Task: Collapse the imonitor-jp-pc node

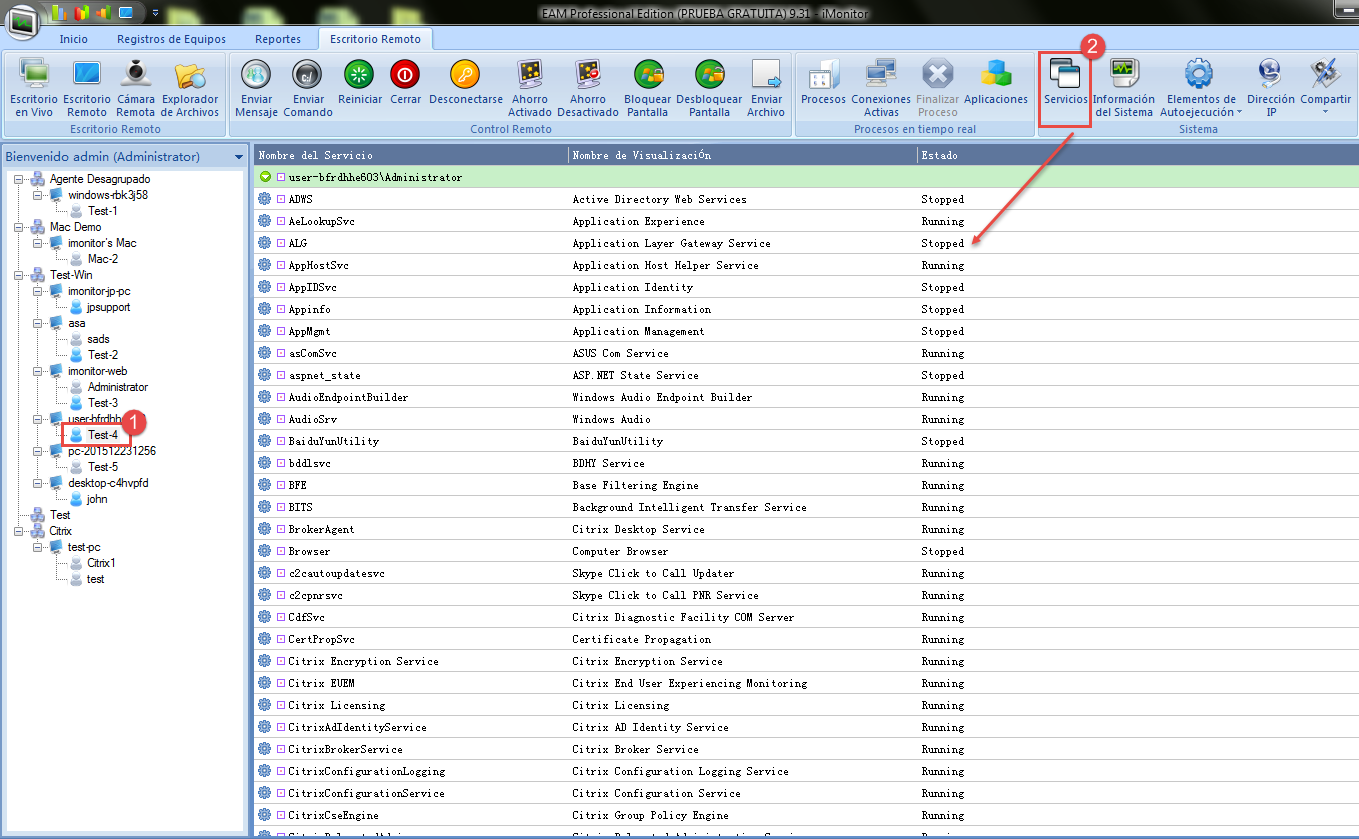Action: [37, 291]
